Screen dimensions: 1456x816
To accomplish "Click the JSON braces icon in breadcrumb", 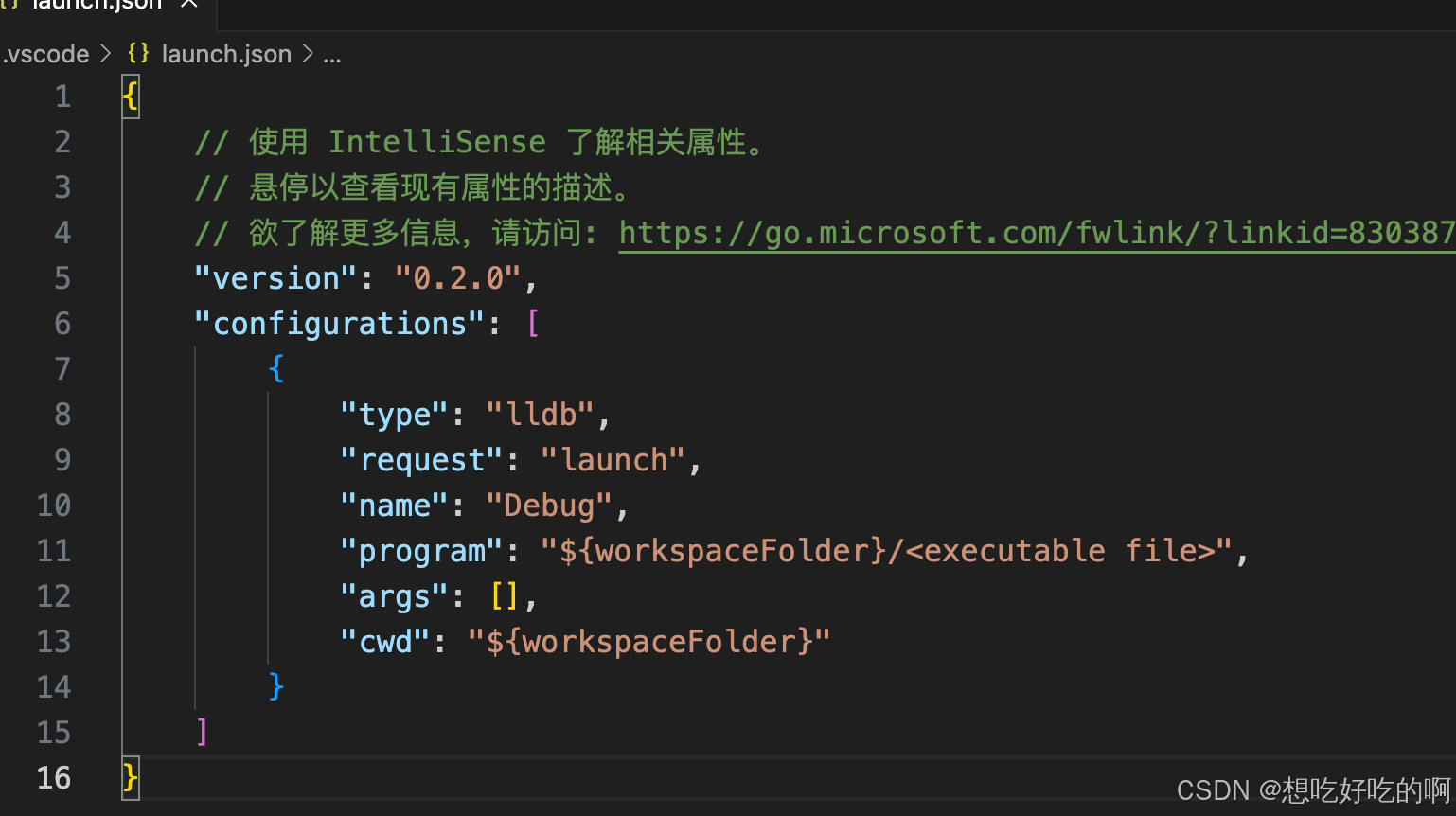I will [x=138, y=53].
